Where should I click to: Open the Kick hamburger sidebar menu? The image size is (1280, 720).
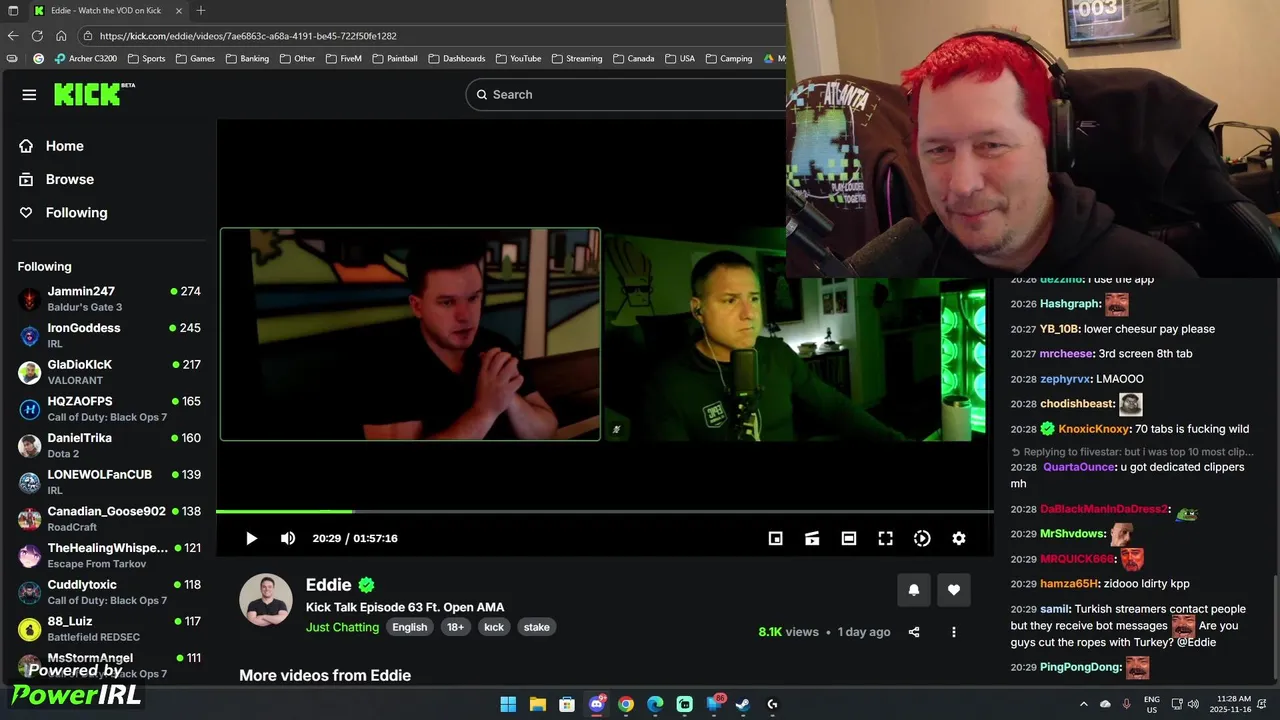tap(29, 95)
